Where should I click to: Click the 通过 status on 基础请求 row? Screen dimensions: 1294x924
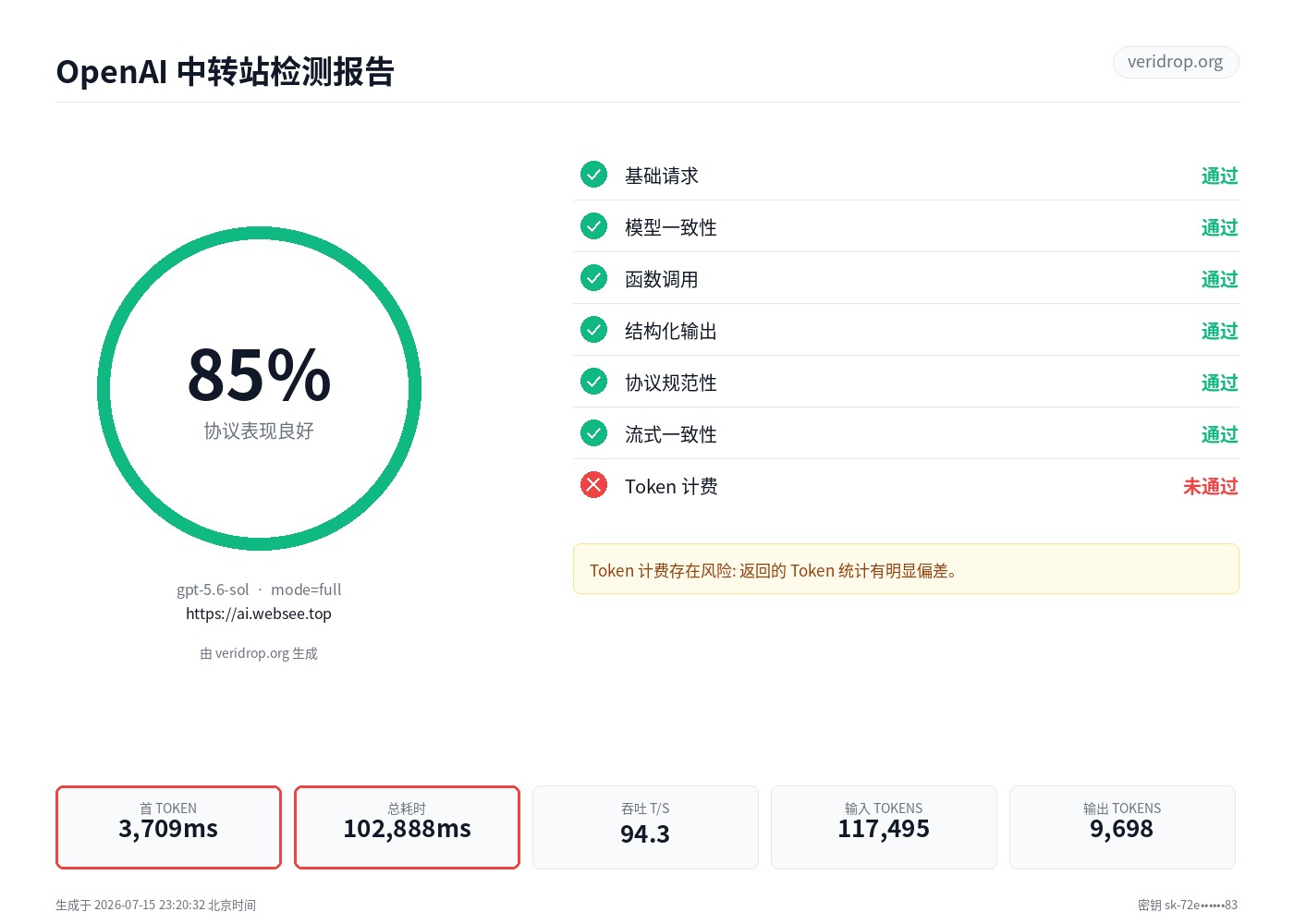pos(1219,176)
